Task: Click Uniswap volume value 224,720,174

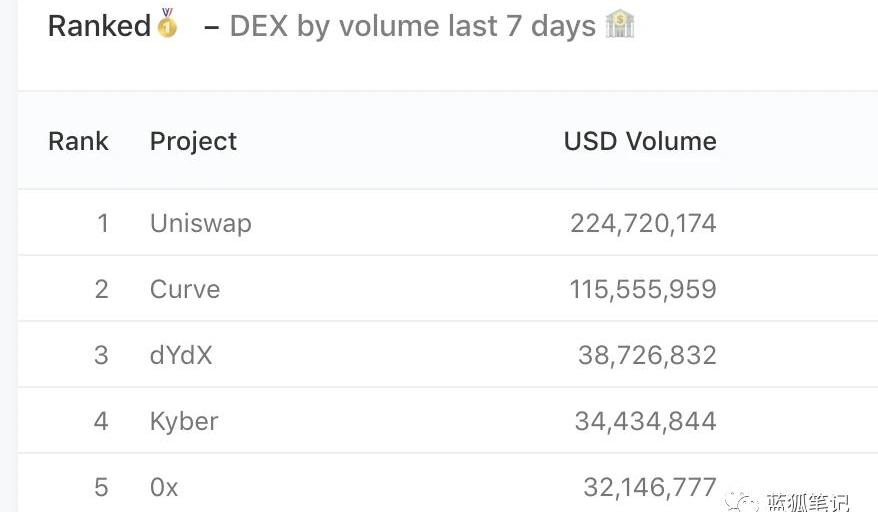Action: tap(643, 224)
